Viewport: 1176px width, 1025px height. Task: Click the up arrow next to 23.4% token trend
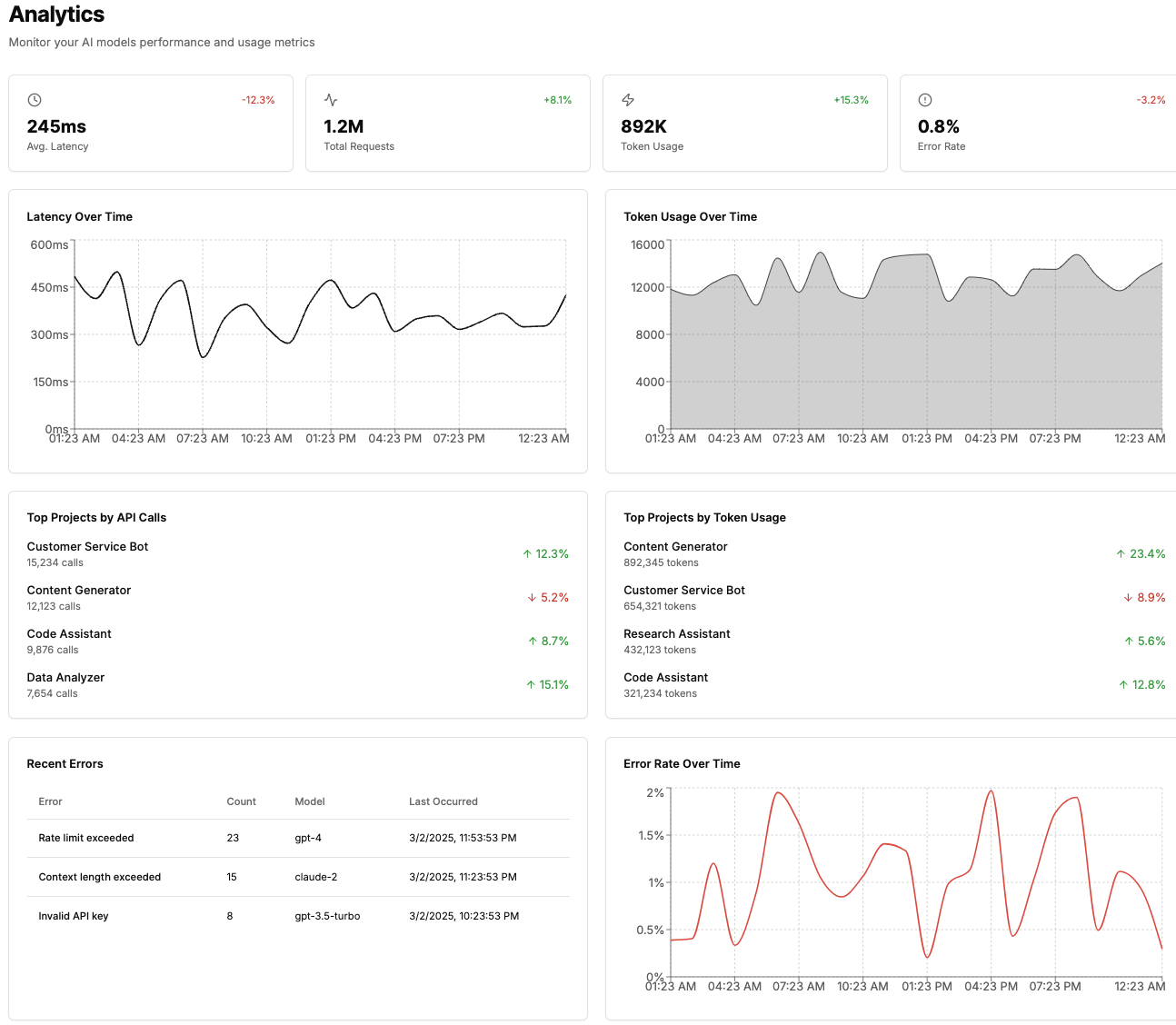pyautogui.click(x=1121, y=553)
